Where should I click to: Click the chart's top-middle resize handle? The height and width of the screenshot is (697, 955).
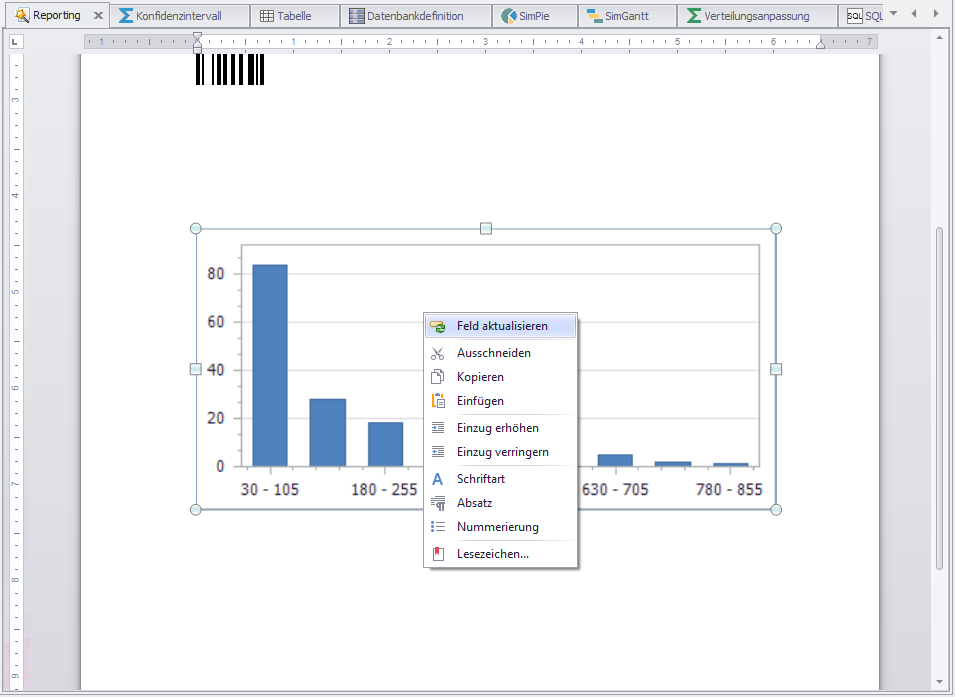pos(485,228)
